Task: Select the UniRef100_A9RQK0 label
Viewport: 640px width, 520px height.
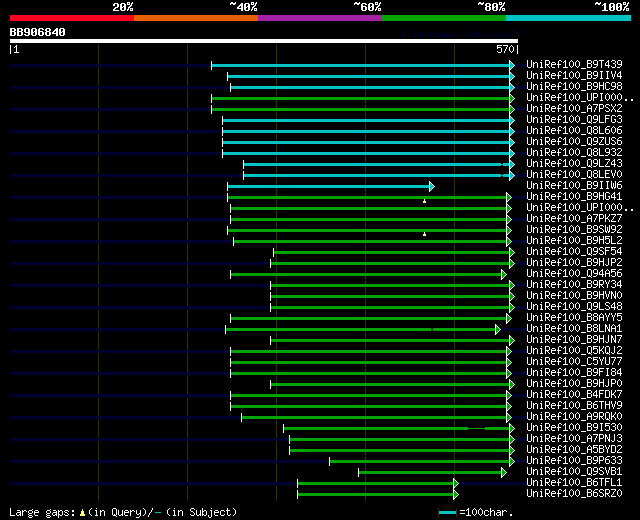Action: click(574, 417)
